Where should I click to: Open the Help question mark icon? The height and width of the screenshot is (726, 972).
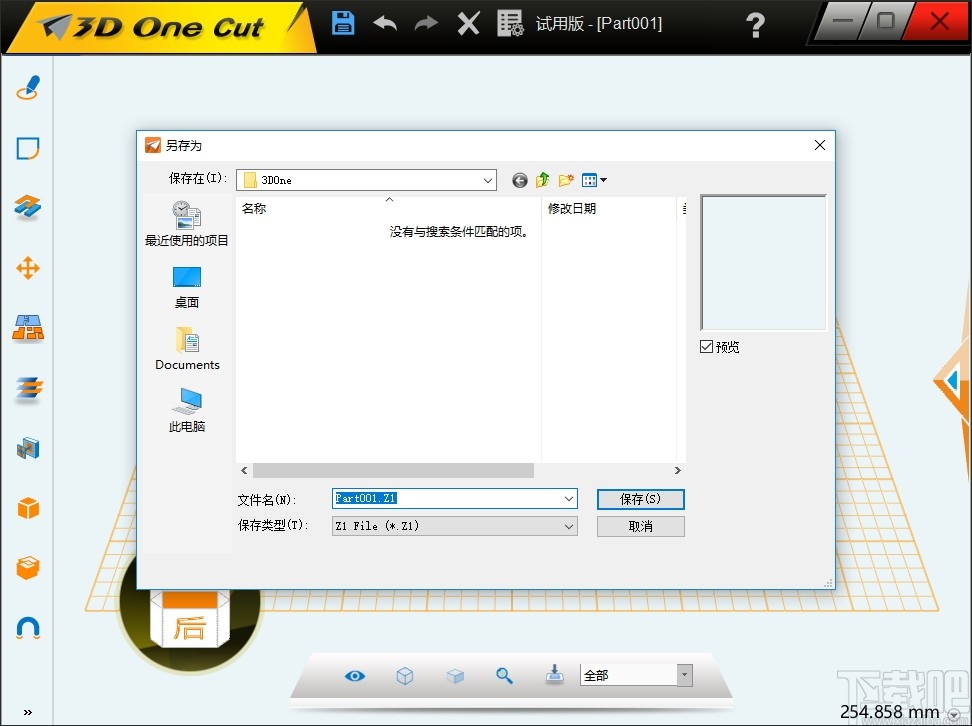pos(756,24)
